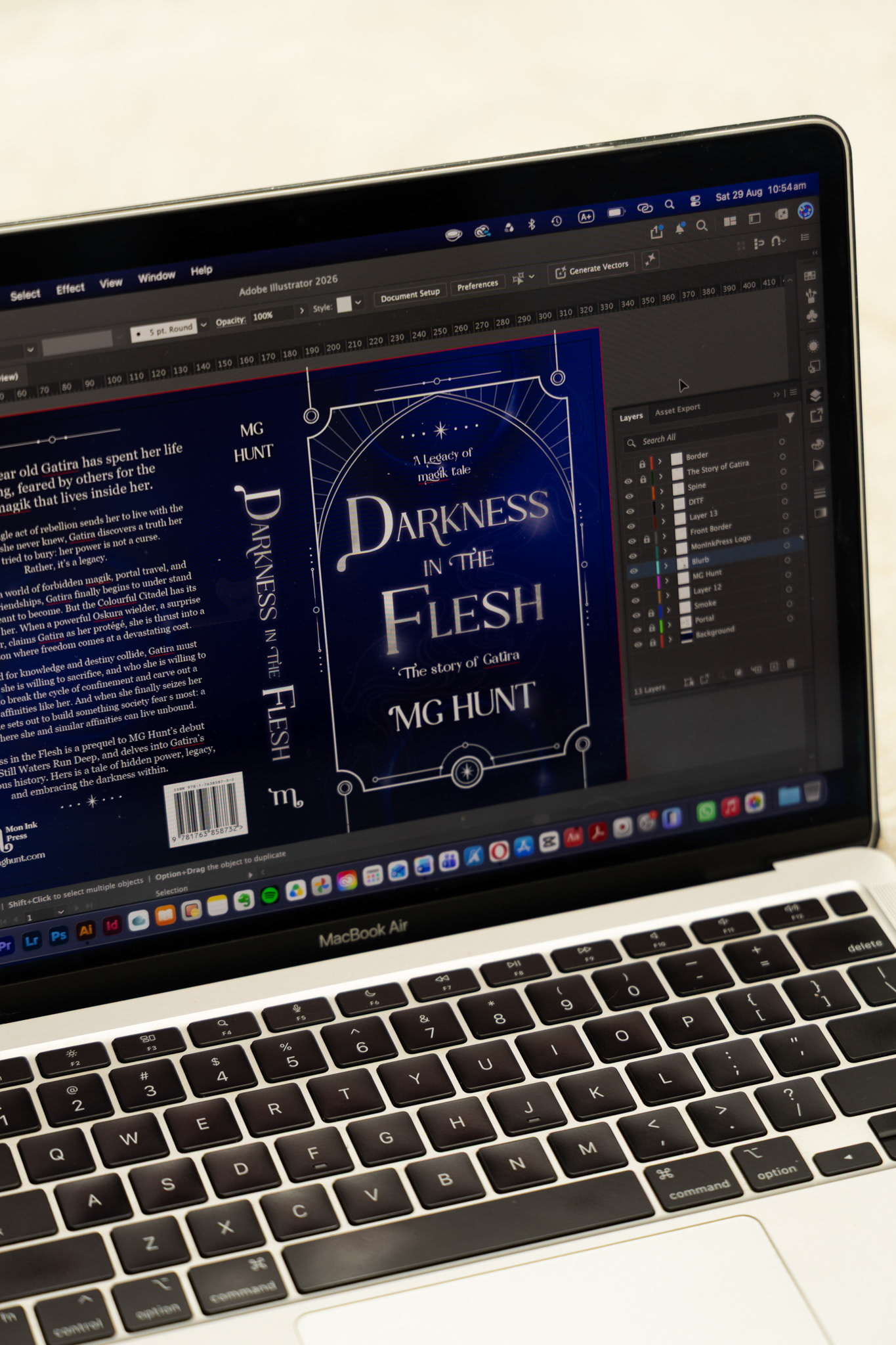The height and width of the screenshot is (1345, 896).
Task: Unlock the Background layer
Action: click(652, 643)
